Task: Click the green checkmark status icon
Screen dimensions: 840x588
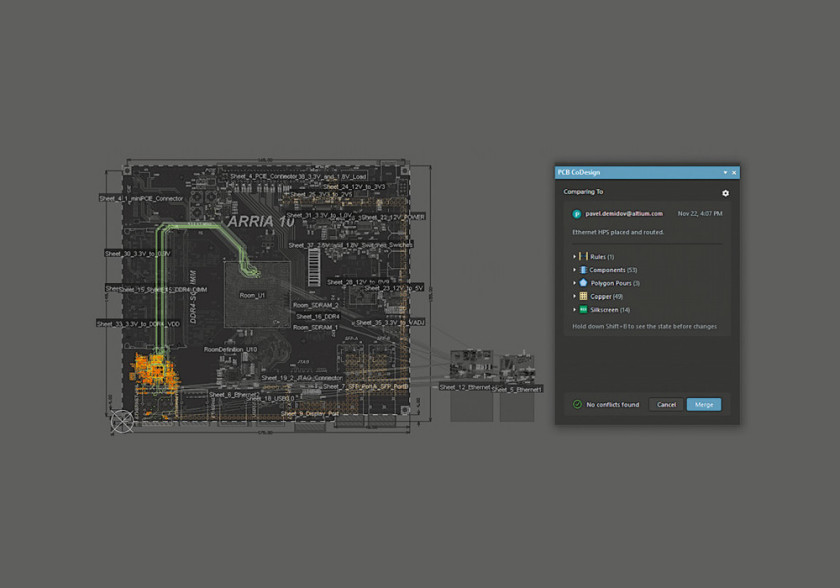Action: pyautogui.click(x=577, y=404)
